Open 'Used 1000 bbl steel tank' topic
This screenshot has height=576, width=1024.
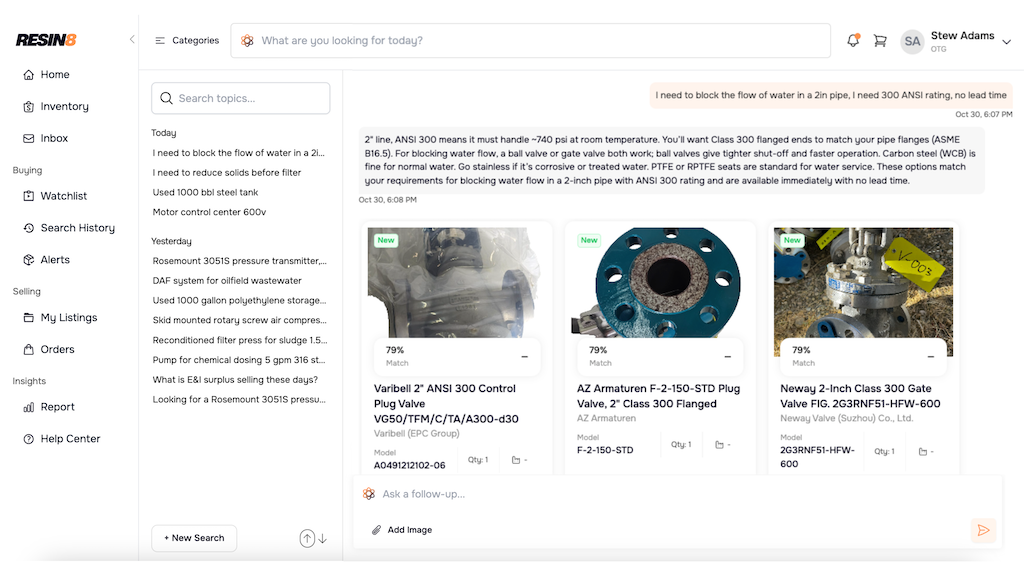pyautogui.click(x=205, y=192)
